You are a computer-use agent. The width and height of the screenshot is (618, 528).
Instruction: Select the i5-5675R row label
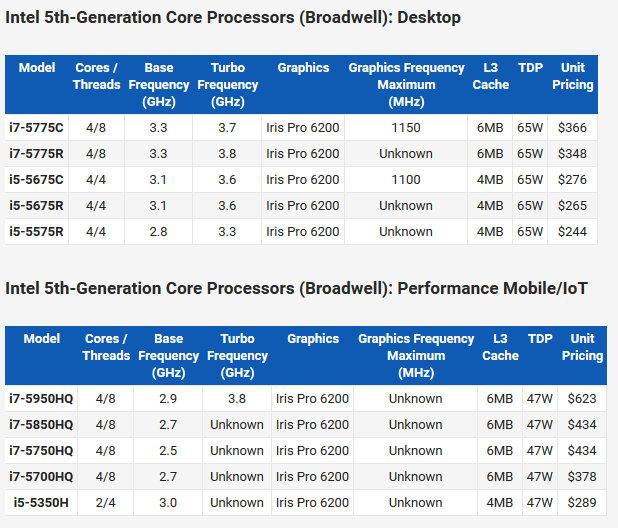click(37, 206)
